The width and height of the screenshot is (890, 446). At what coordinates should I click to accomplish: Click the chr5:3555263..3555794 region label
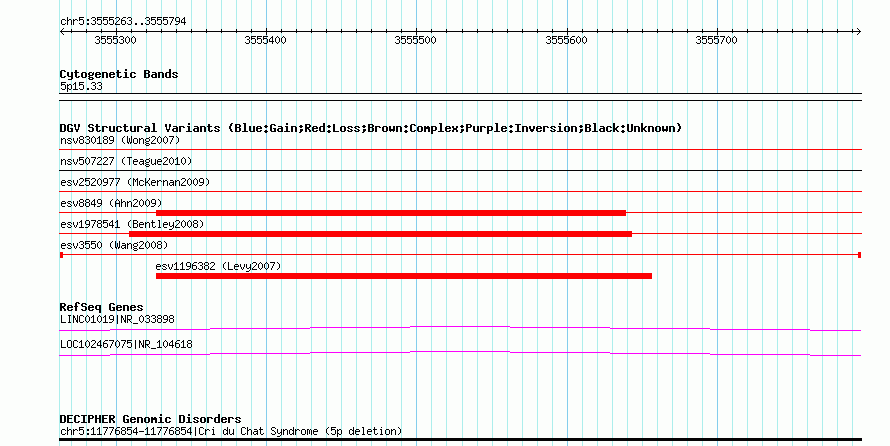click(123, 22)
